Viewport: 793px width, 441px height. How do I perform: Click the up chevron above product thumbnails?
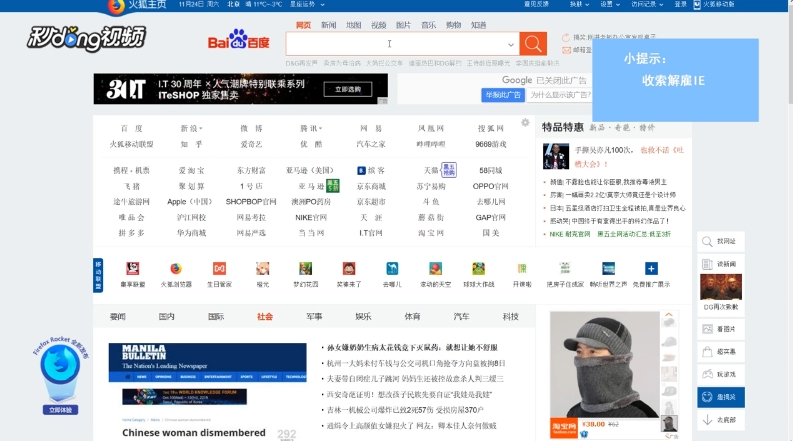point(669,315)
